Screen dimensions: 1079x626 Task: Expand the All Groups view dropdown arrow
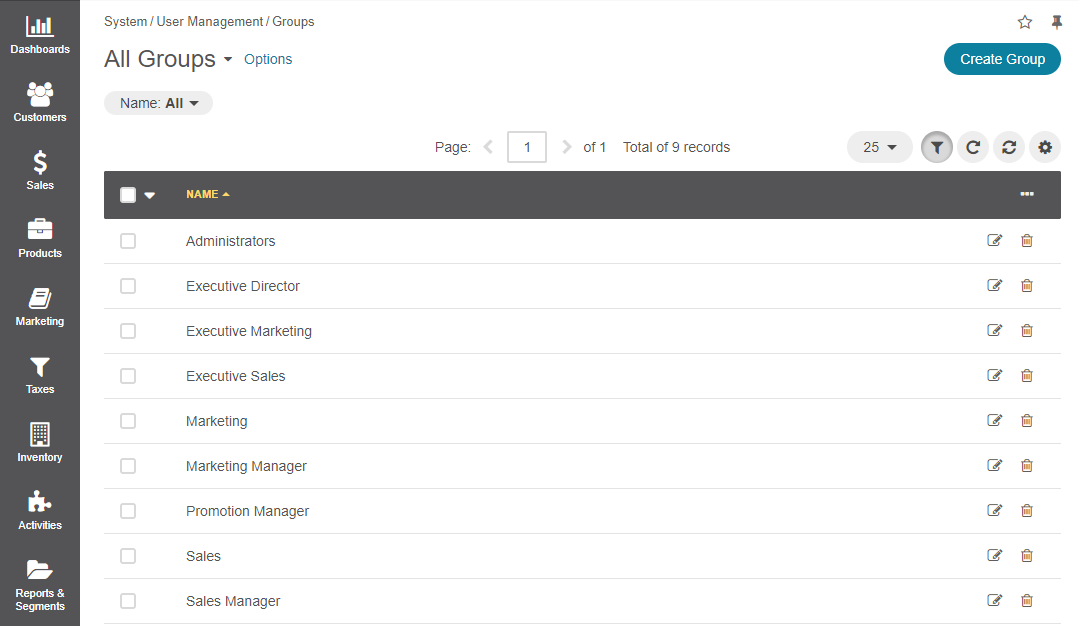tap(228, 60)
